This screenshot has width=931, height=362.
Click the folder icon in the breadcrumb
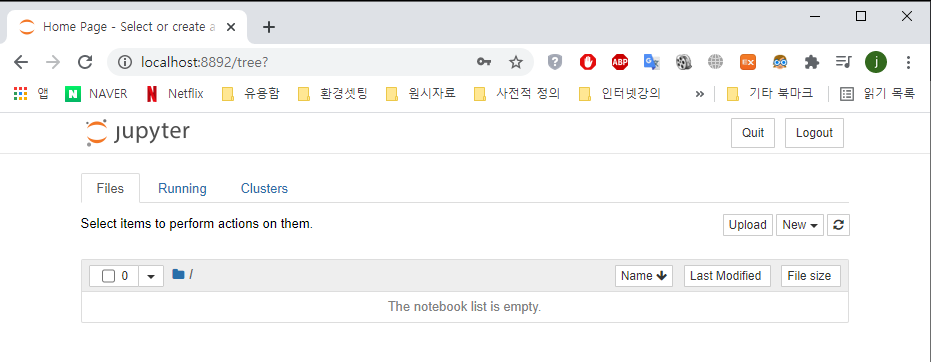click(x=178, y=274)
